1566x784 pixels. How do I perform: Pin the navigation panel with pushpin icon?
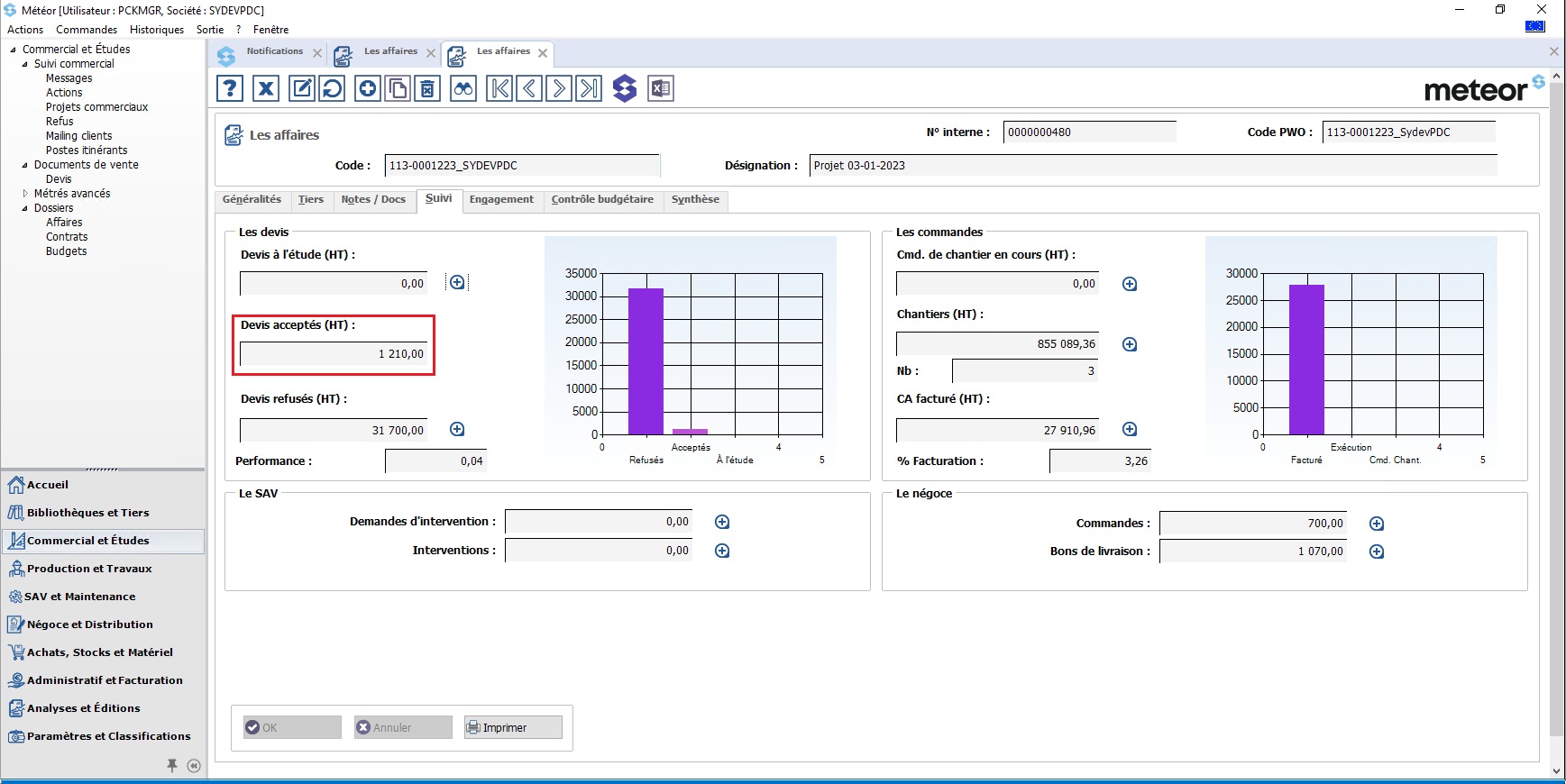(172, 765)
